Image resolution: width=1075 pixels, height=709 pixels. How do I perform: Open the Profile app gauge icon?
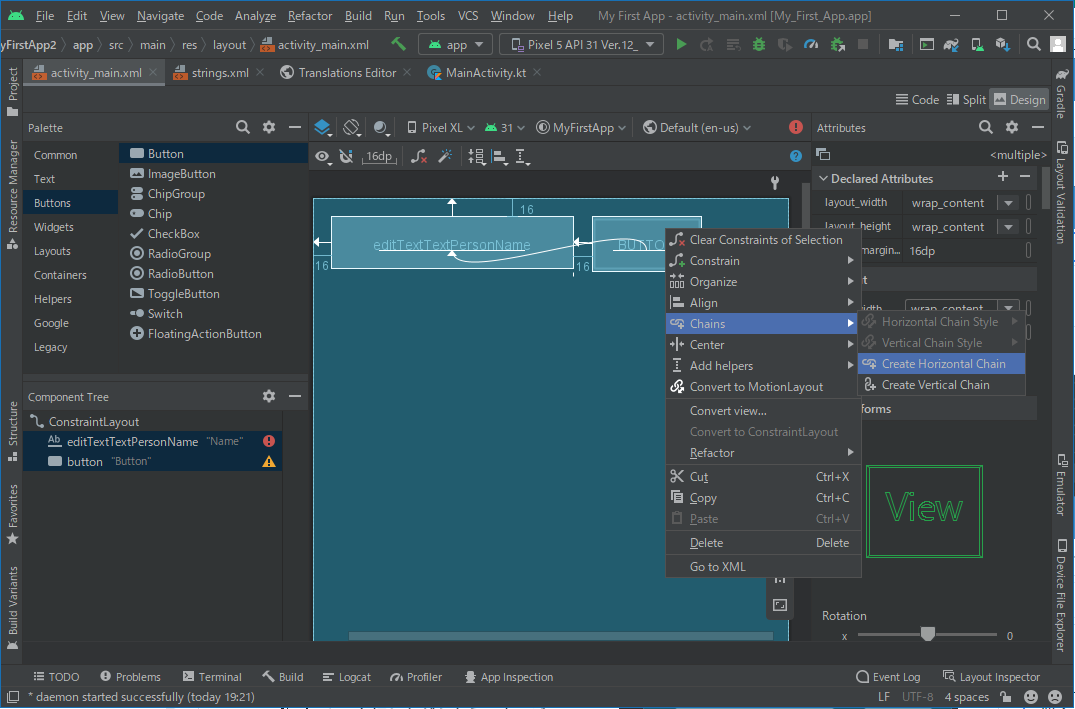(x=811, y=44)
